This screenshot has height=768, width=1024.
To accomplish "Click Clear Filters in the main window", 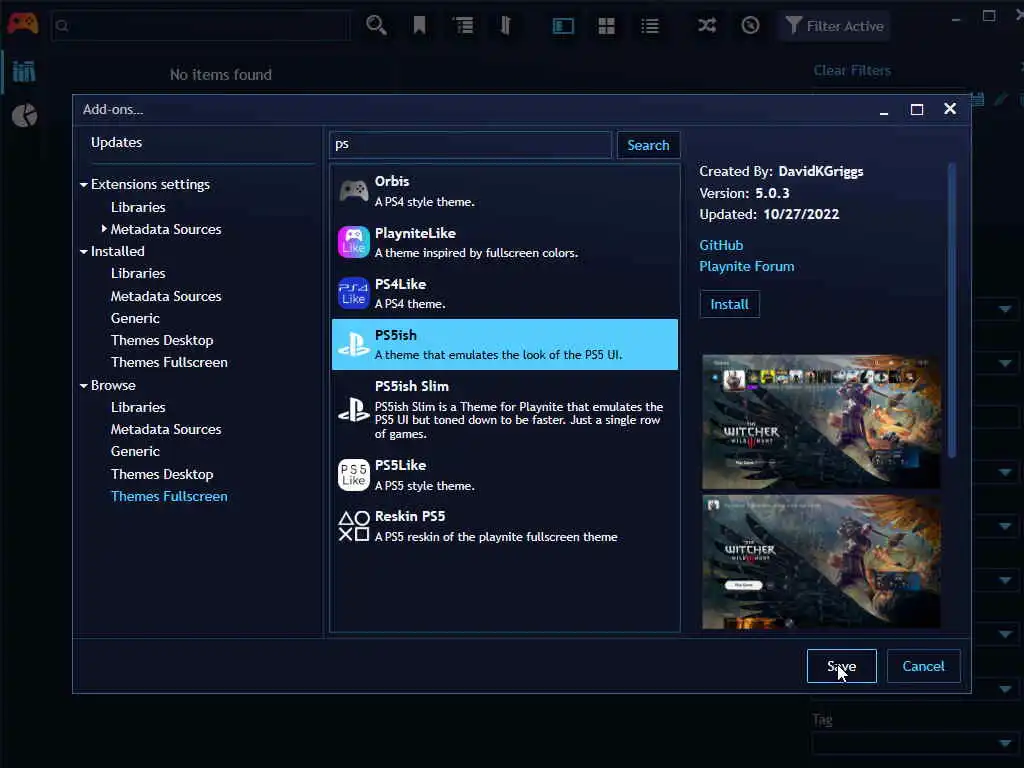I will [x=852, y=71].
